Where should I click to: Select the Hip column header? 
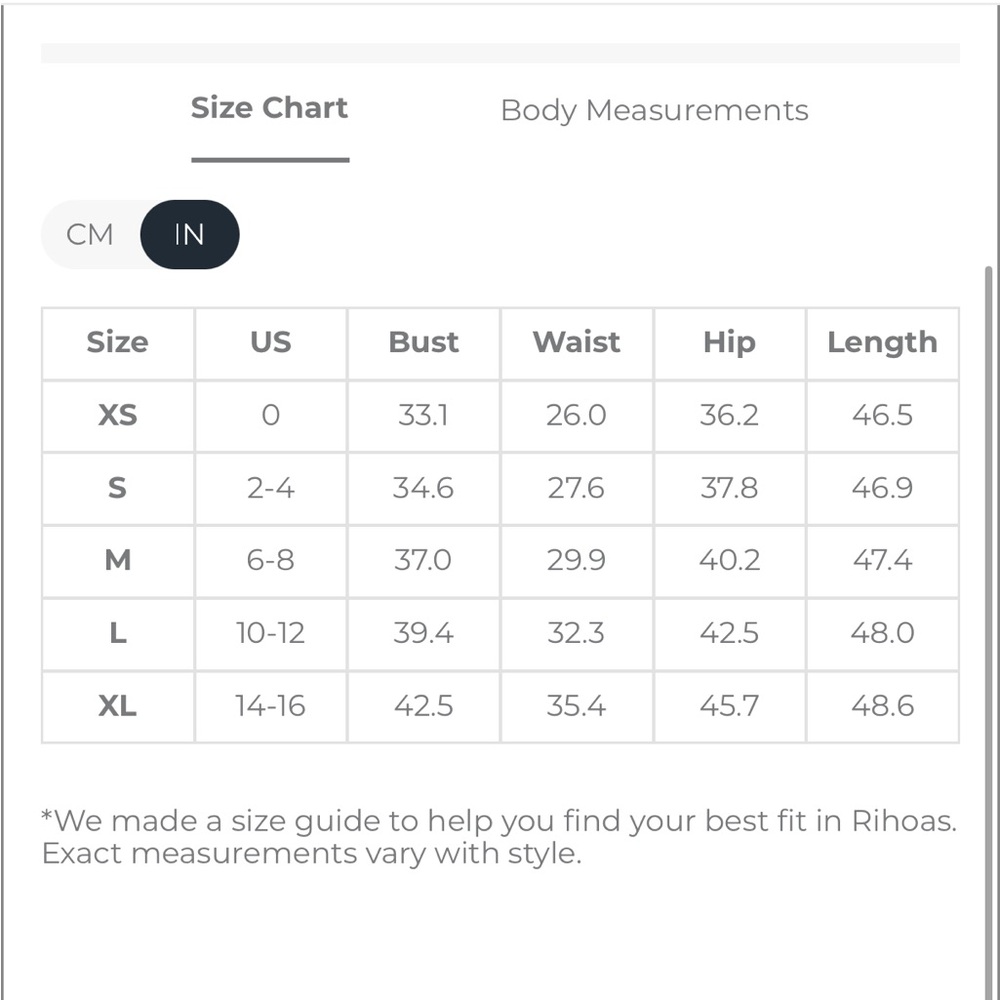click(x=730, y=343)
